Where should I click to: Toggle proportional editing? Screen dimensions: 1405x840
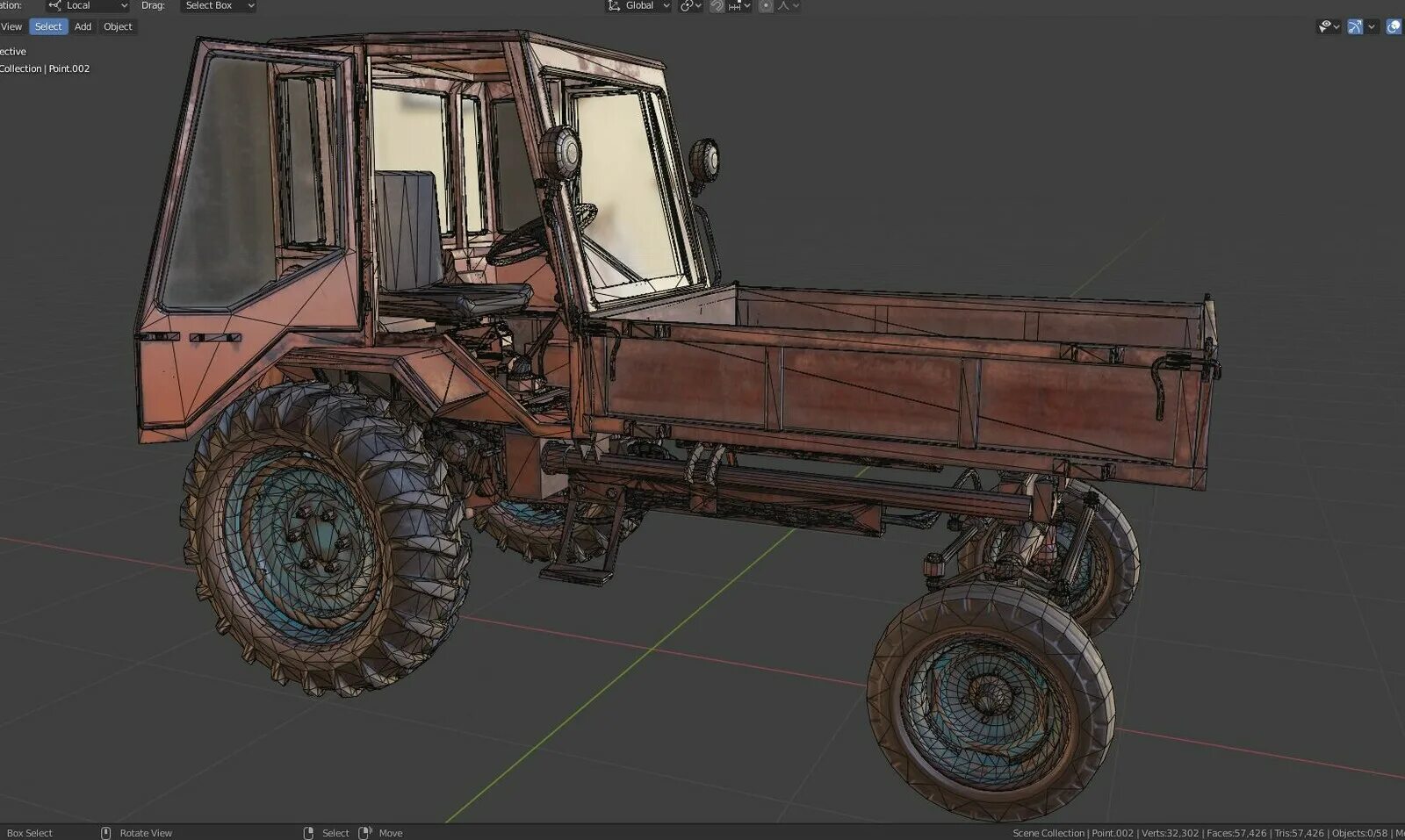(766, 5)
